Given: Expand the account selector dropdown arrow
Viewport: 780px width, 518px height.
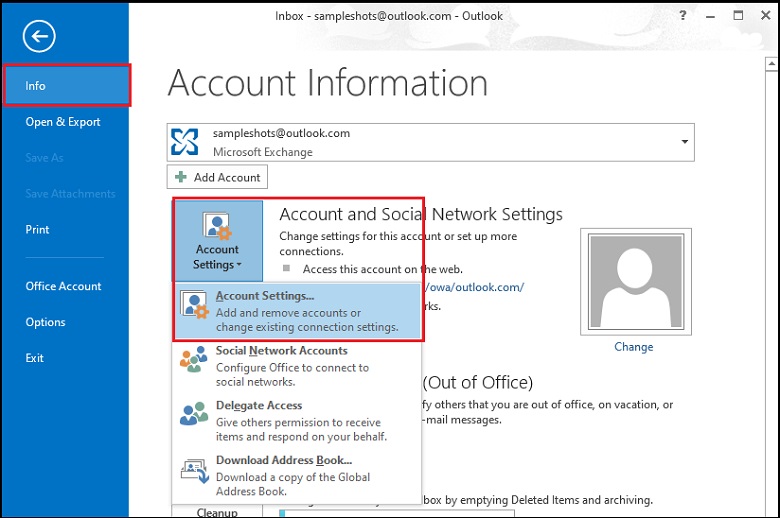Looking at the screenshot, I should point(684,142).
